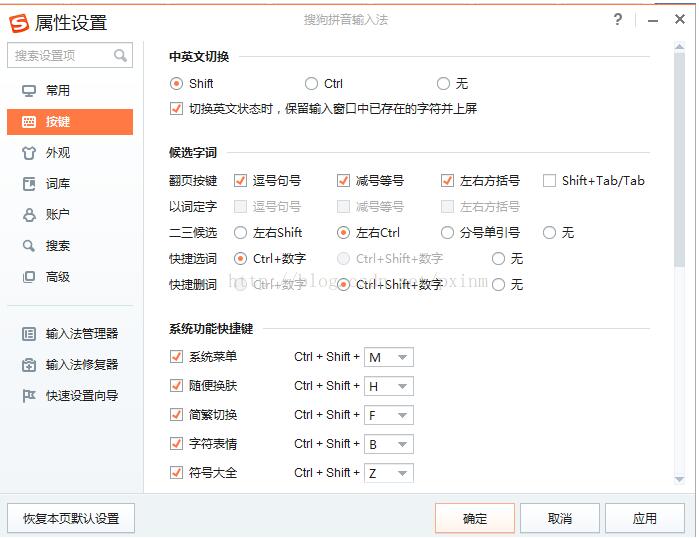
Task: Click the 取消 button
Action: (x=559, y=518)
